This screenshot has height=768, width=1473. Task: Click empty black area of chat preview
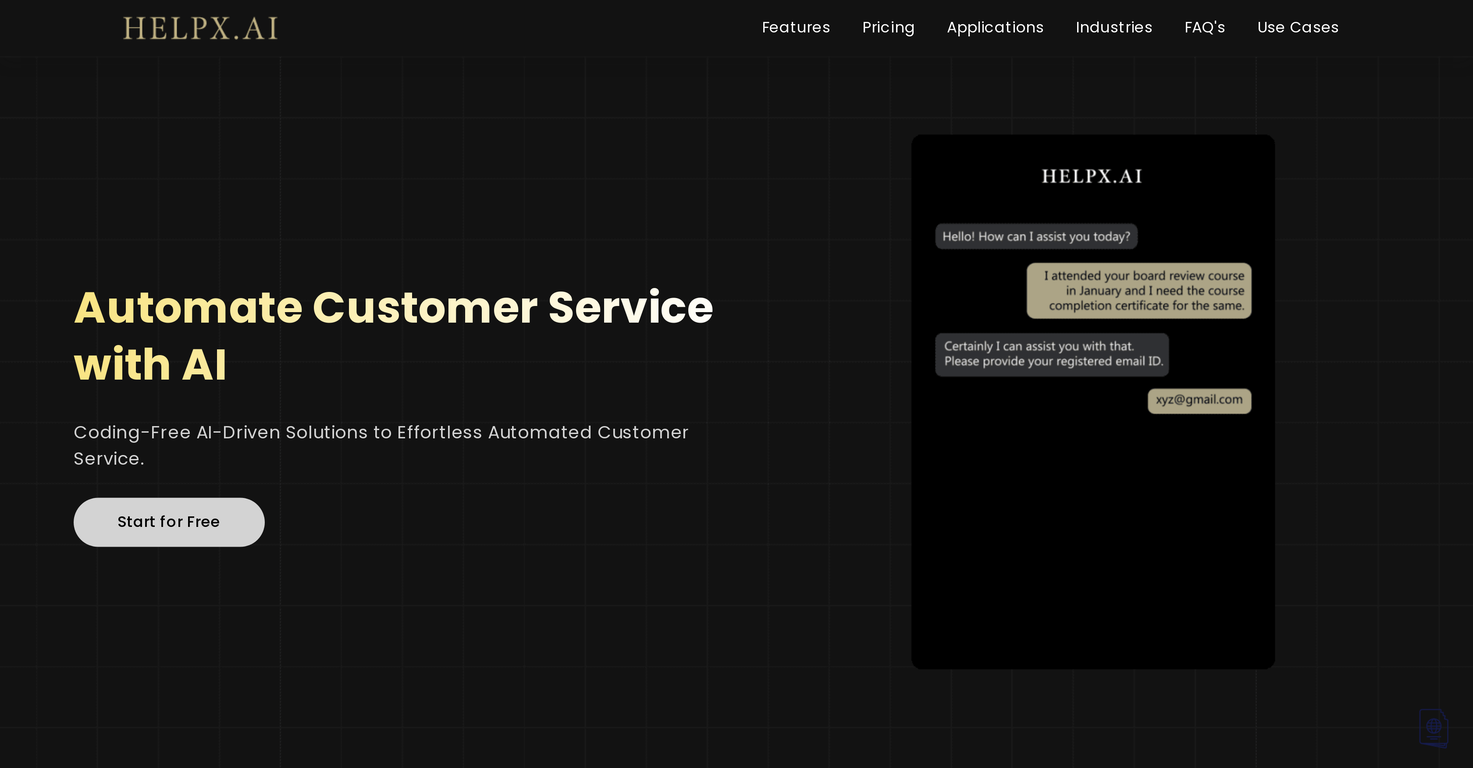1092,540
